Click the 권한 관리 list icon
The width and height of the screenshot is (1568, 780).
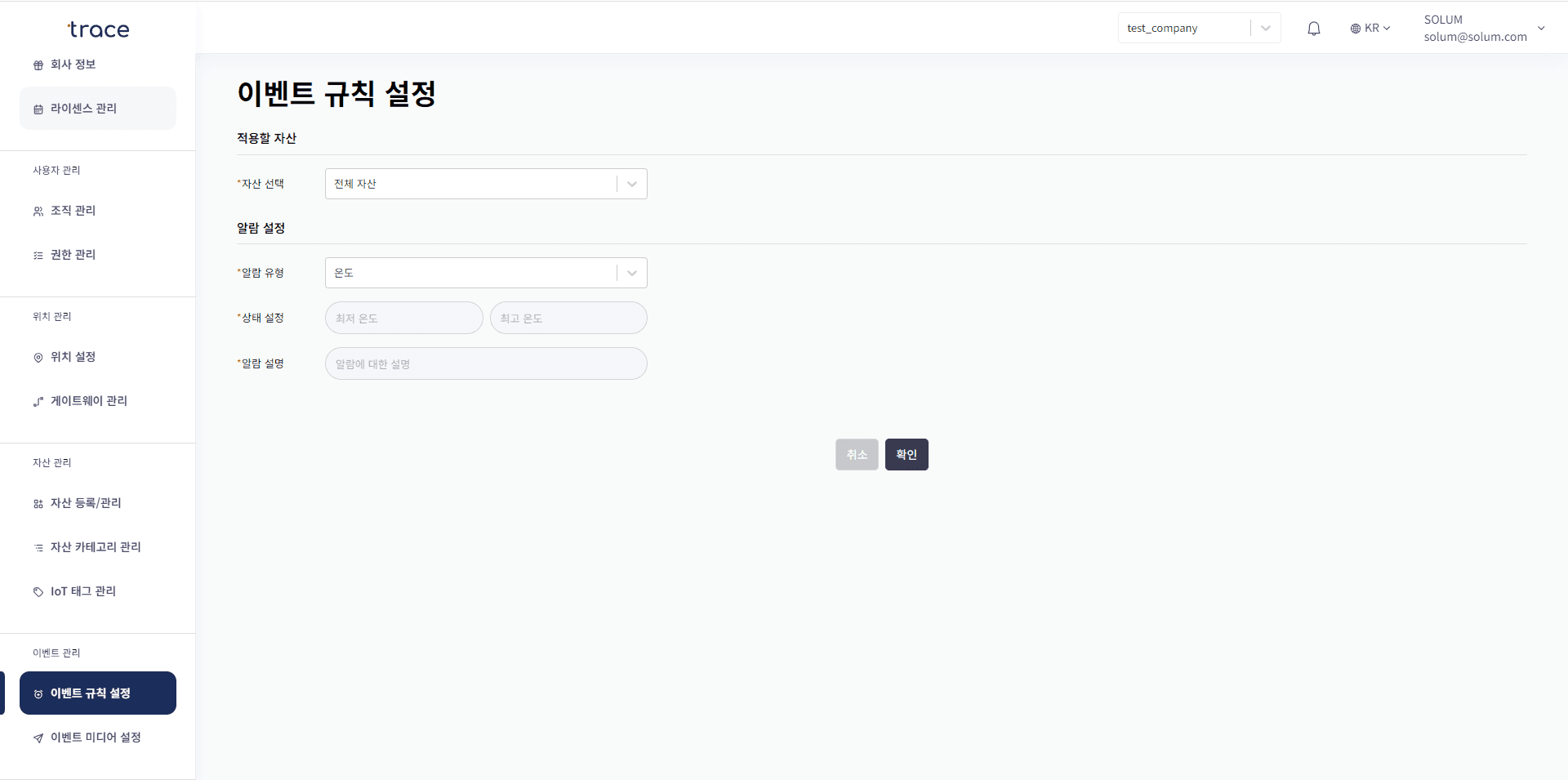38,255
